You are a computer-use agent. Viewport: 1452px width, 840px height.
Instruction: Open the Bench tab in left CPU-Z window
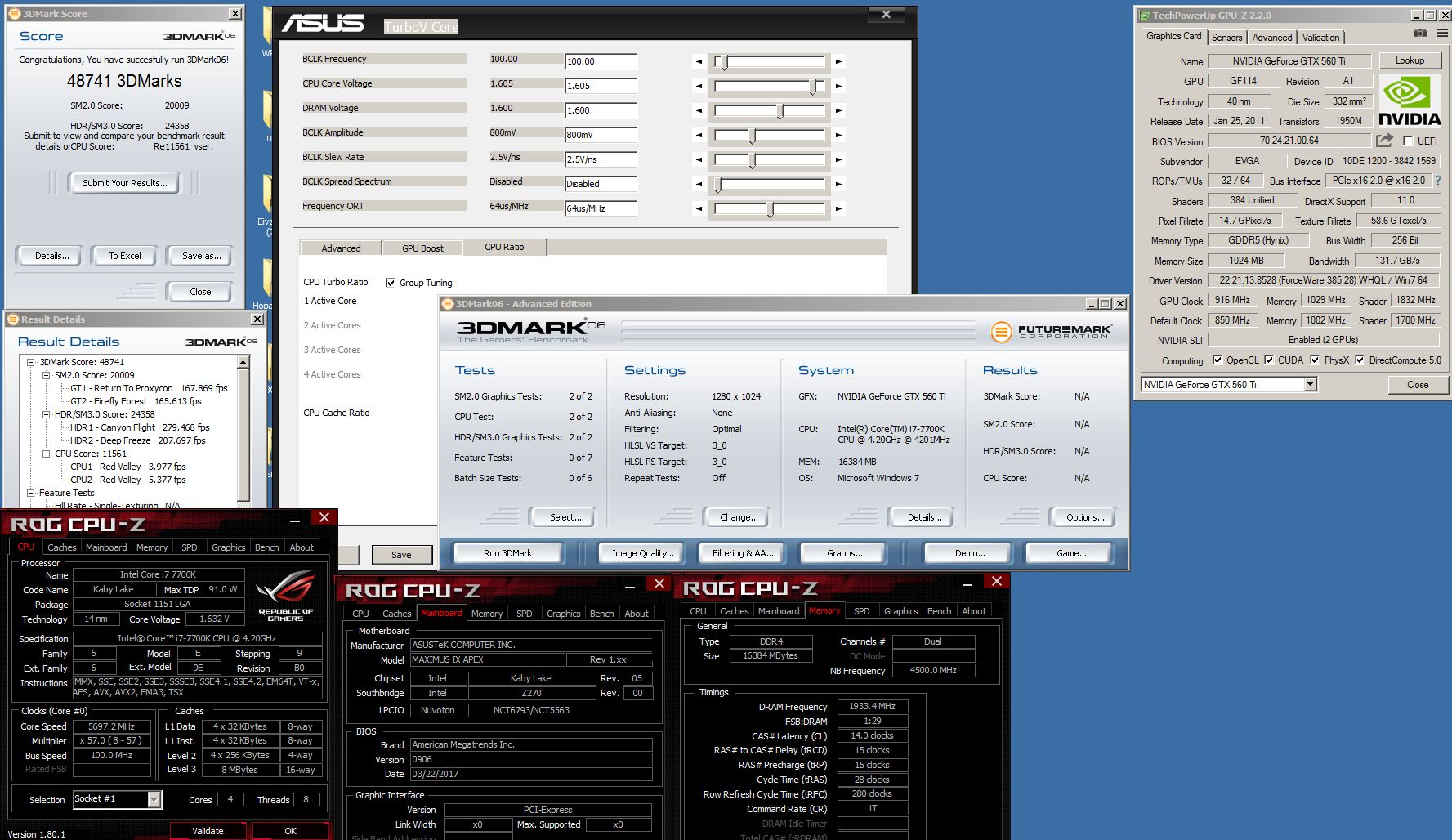pos(266,547)
